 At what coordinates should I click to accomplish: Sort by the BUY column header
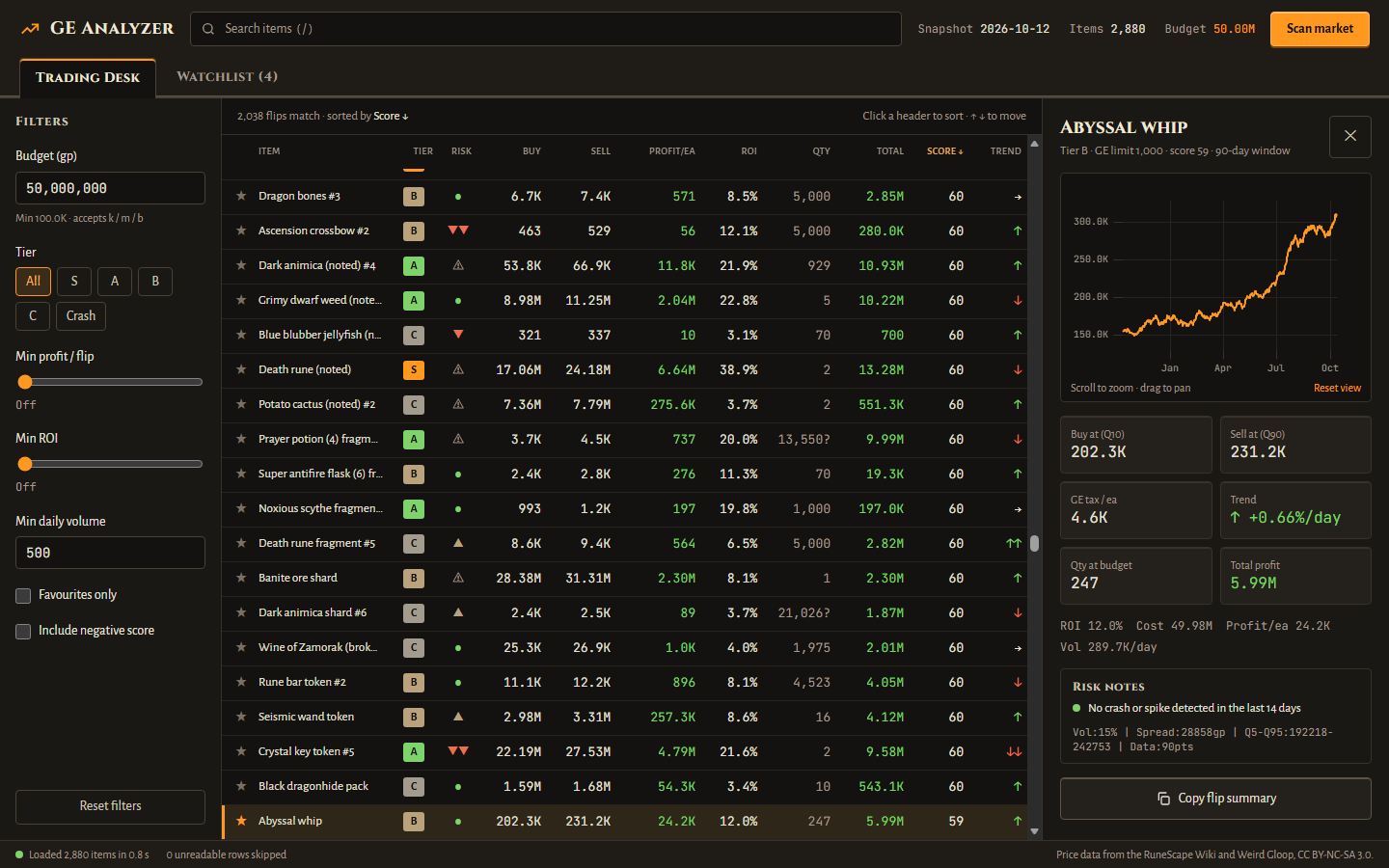click(x=531, y=151)
